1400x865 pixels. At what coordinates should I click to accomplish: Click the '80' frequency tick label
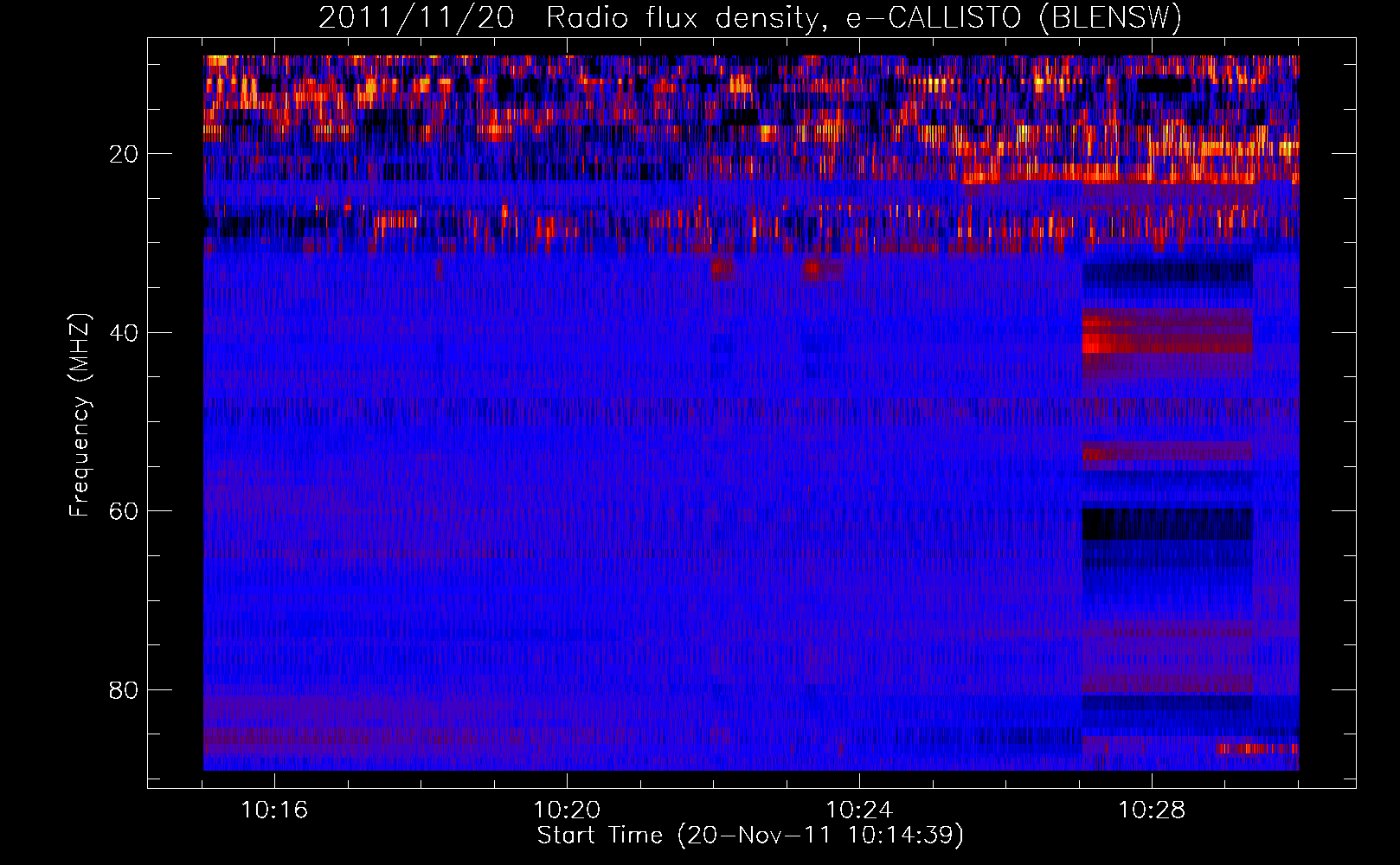[x=124, y=690]
